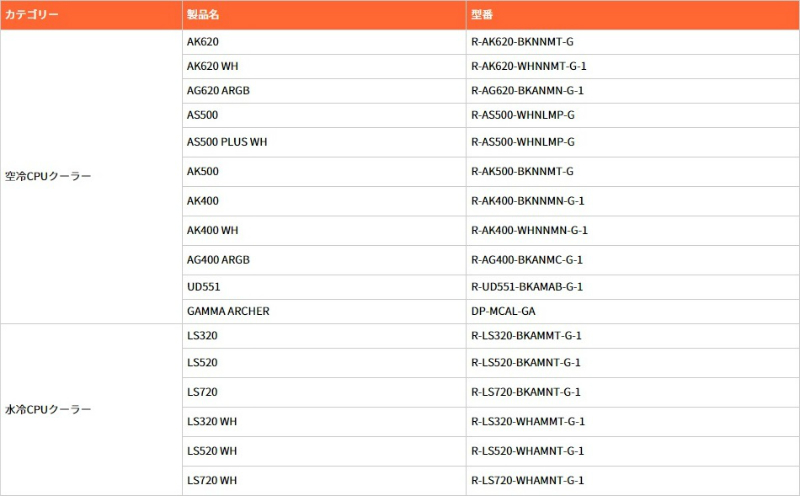Select model number R-AK500-BKNNMT-G
This screenshot has height=496, width=800.
[522, 172]
